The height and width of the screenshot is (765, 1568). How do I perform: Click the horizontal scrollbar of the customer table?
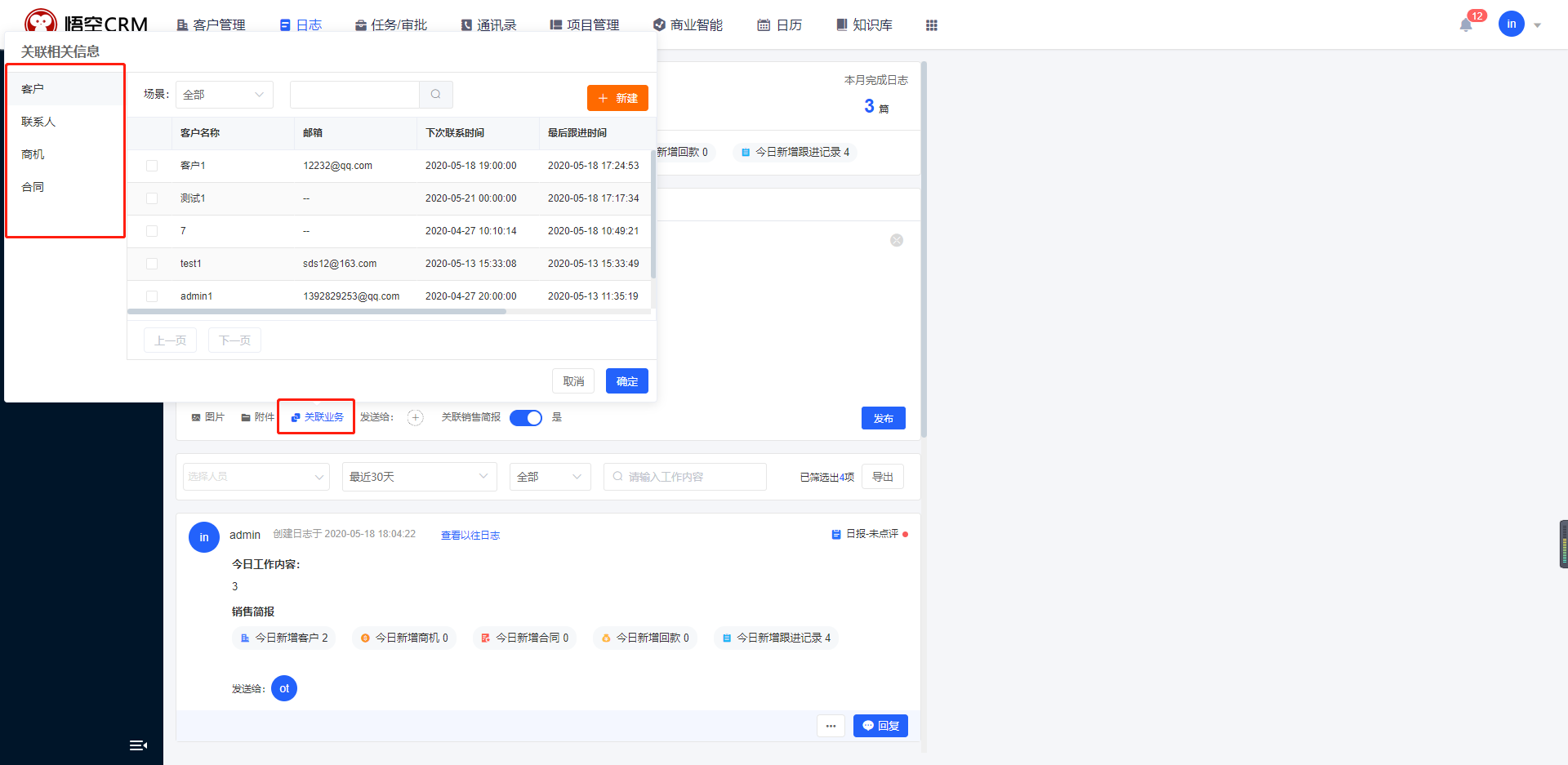[317, 311]
